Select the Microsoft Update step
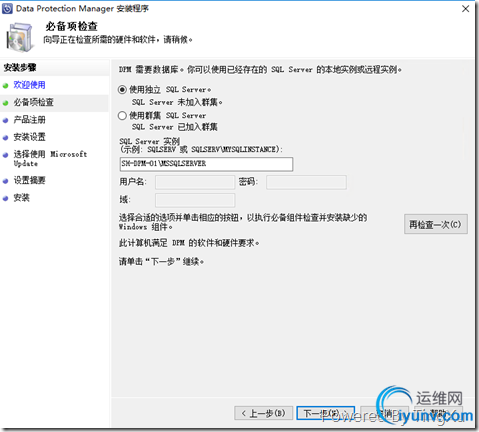 click(50, 158)
